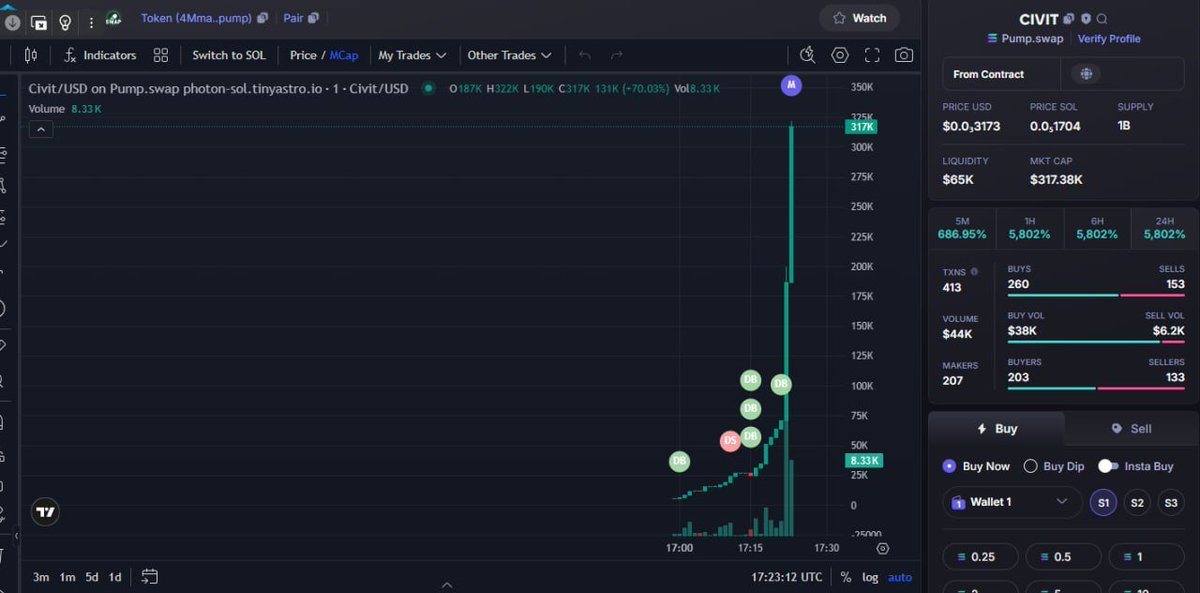Screen dimensions: 1200x593
Task: Toggle the percent scale mode
Action: [845, 577]
